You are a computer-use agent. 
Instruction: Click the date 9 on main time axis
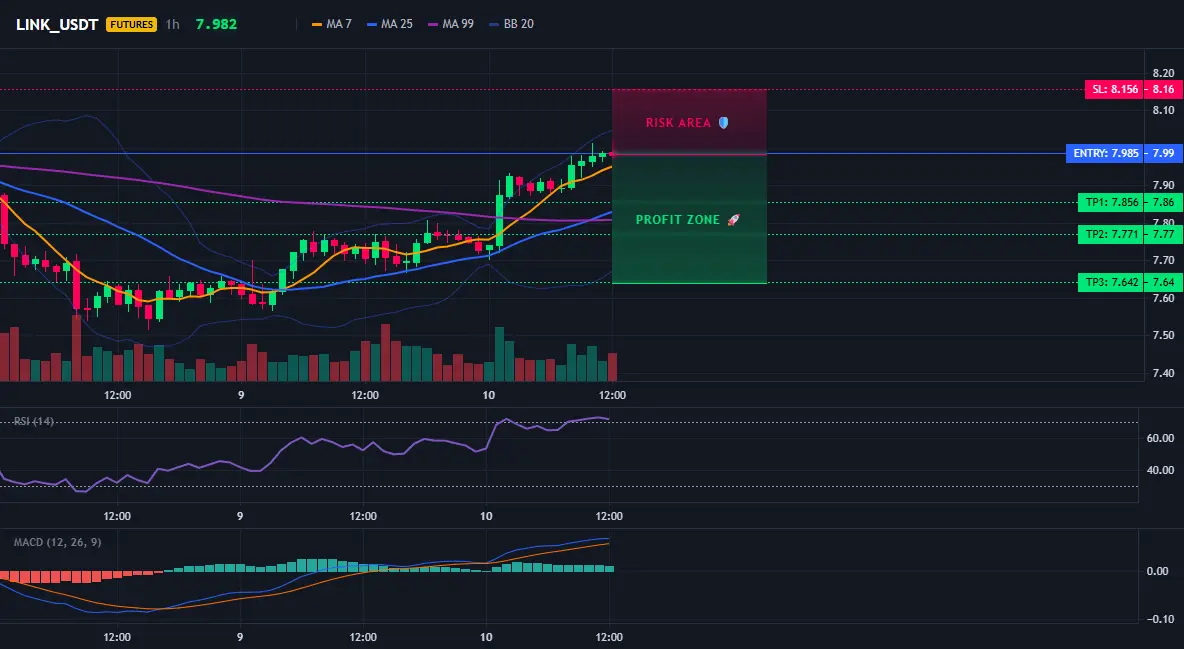pyautogui.click(x=241, y=395)
